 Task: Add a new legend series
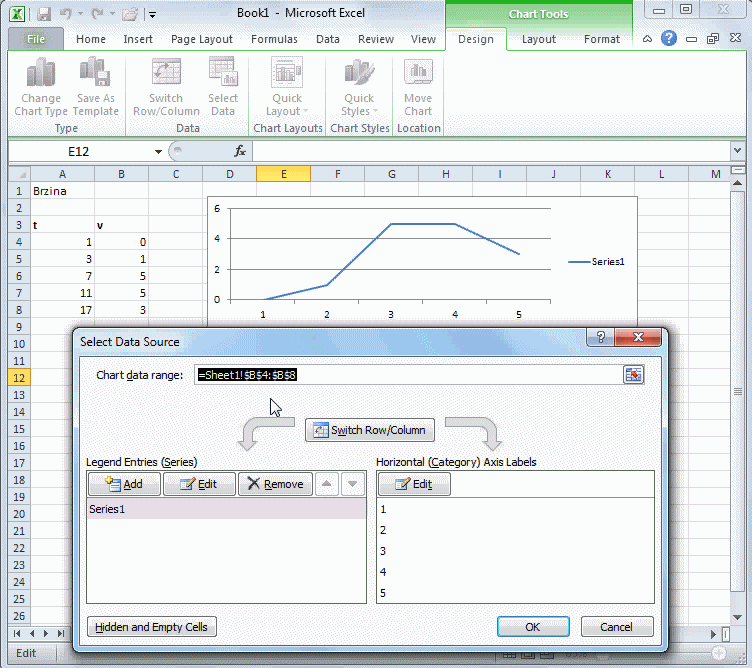coord(123,484)
